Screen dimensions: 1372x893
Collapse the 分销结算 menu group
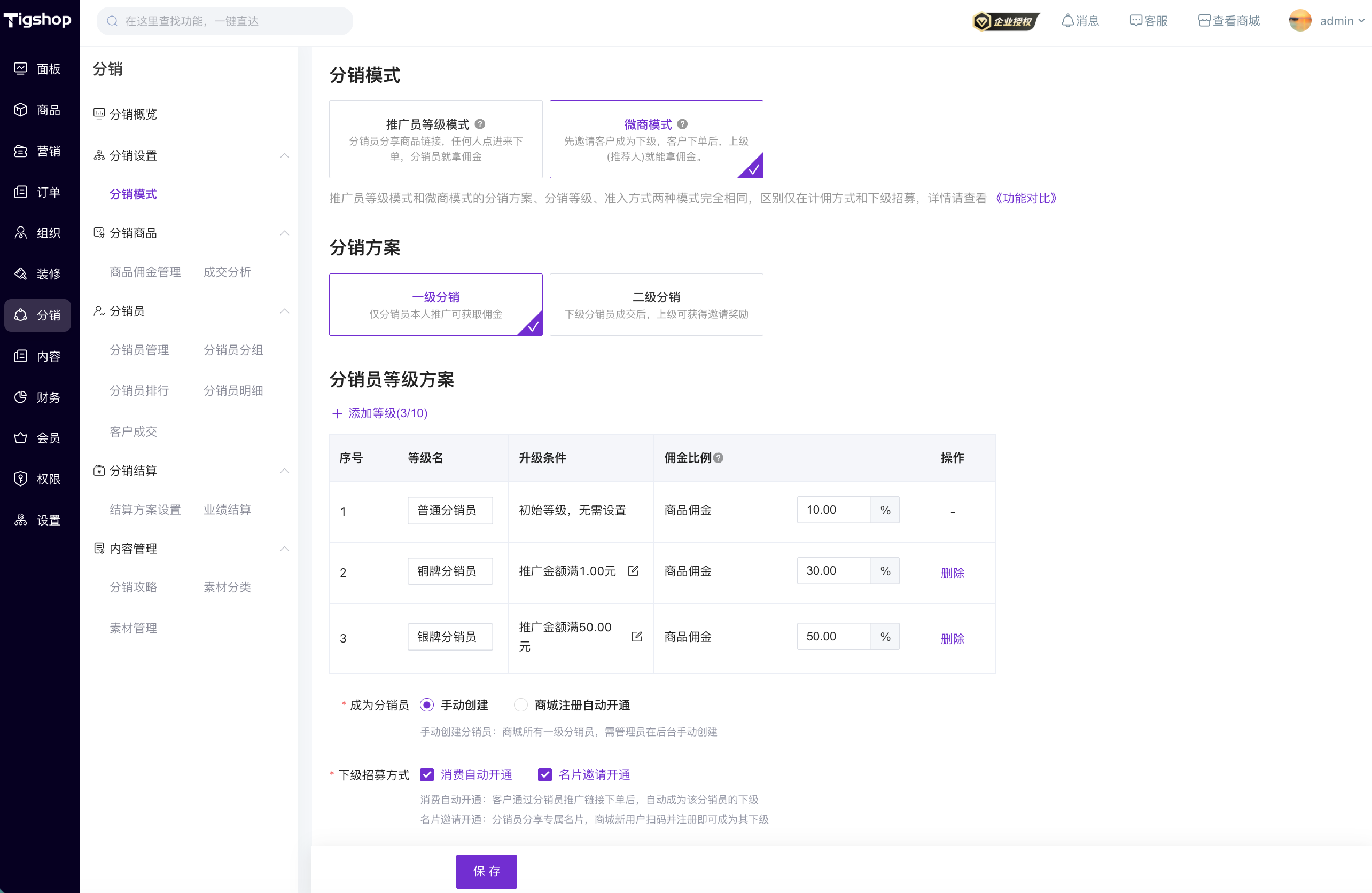284,471
